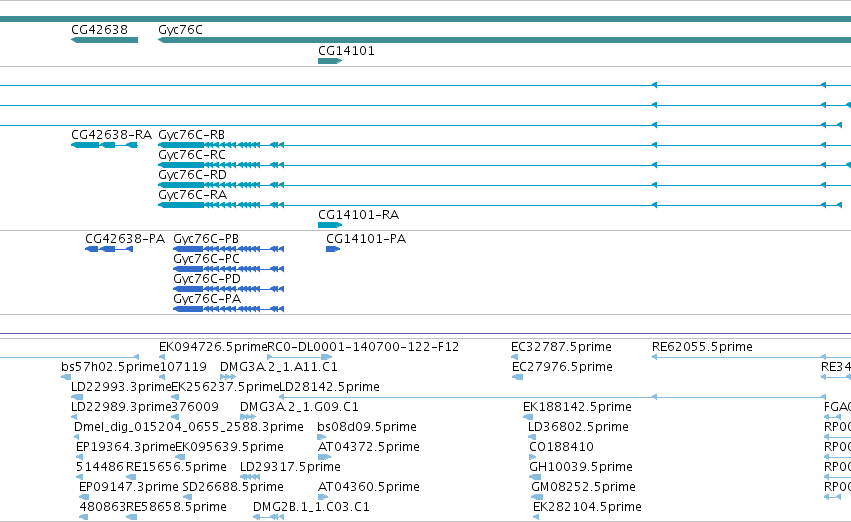Select EST label LD22993.3prime
The image size is (851, 522).
coord(121,387)
